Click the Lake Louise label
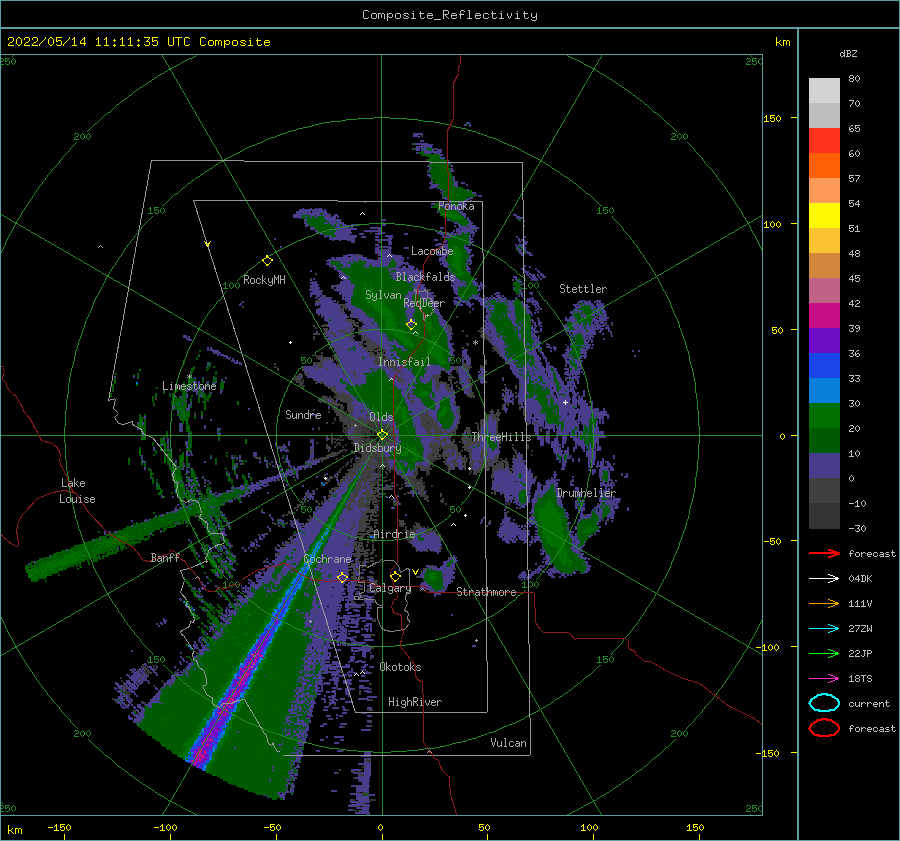Viewport: 900px width, 841px height. tap(77, 491)
